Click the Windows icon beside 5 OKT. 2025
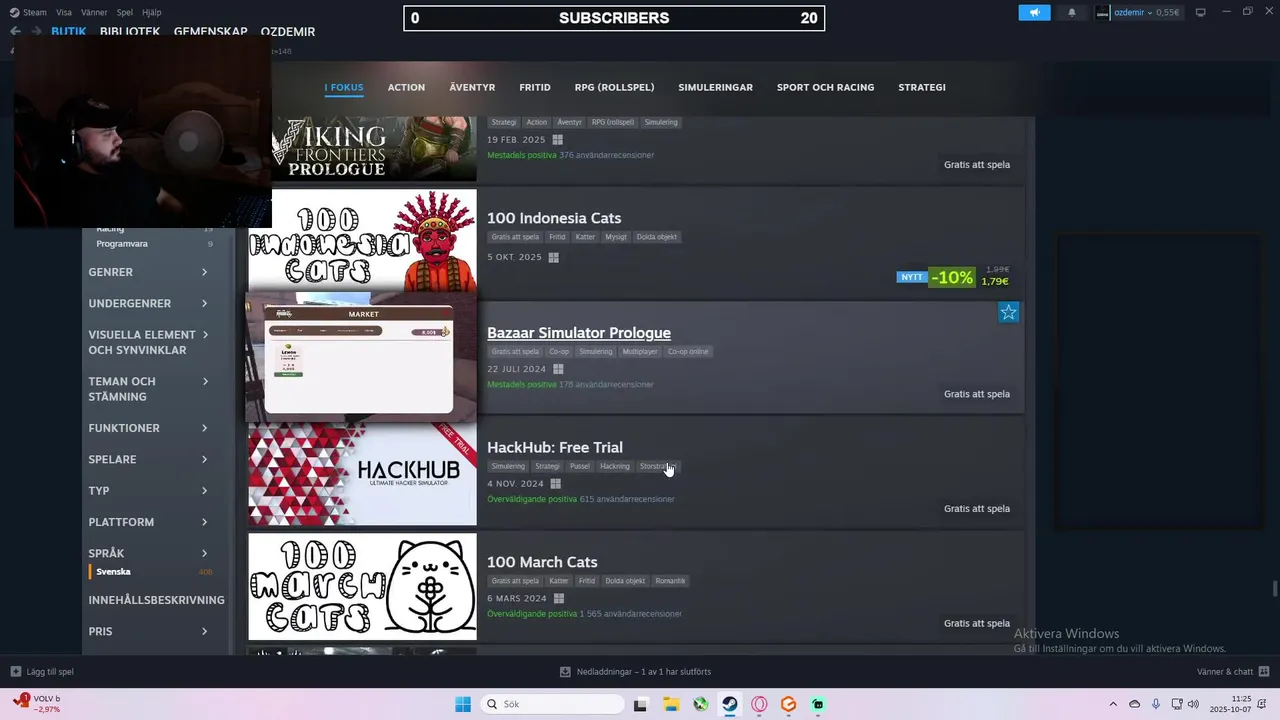 click(x=553, y=257)
